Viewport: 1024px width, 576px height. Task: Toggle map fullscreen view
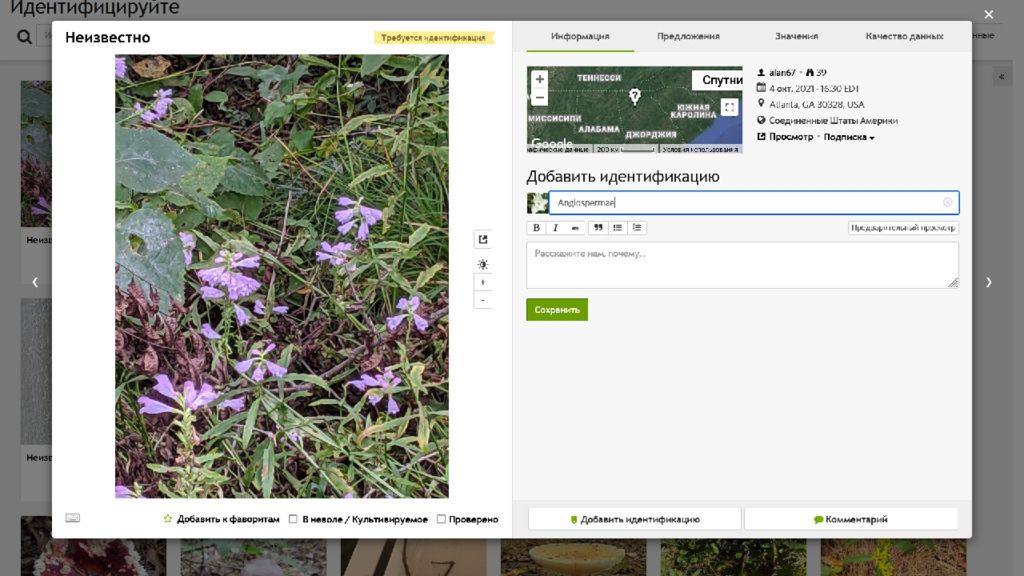pos(729,107)
